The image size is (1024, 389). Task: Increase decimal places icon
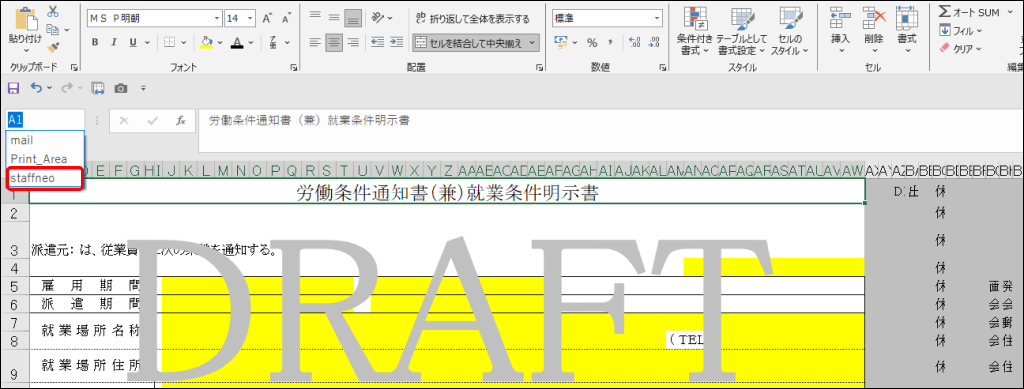(x=635, y=43)
